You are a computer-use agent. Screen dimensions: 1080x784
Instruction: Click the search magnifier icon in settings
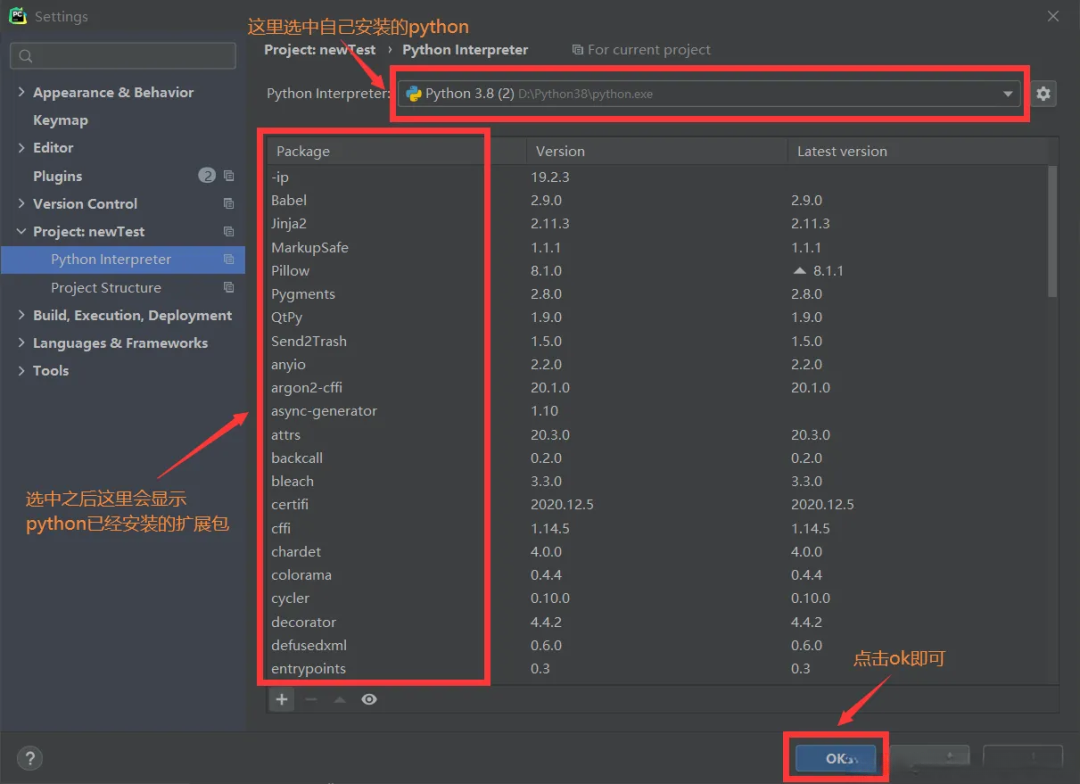(25, 56)
